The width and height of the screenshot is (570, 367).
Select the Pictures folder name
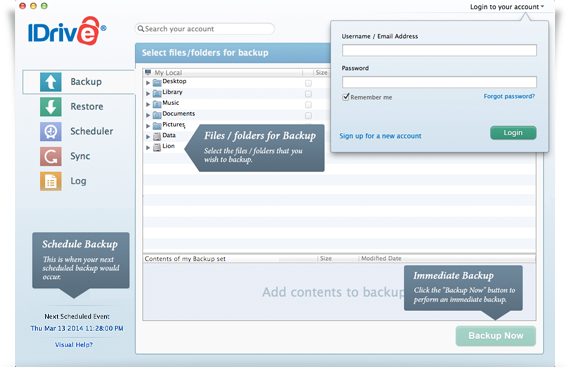click(x=174, y=125)
